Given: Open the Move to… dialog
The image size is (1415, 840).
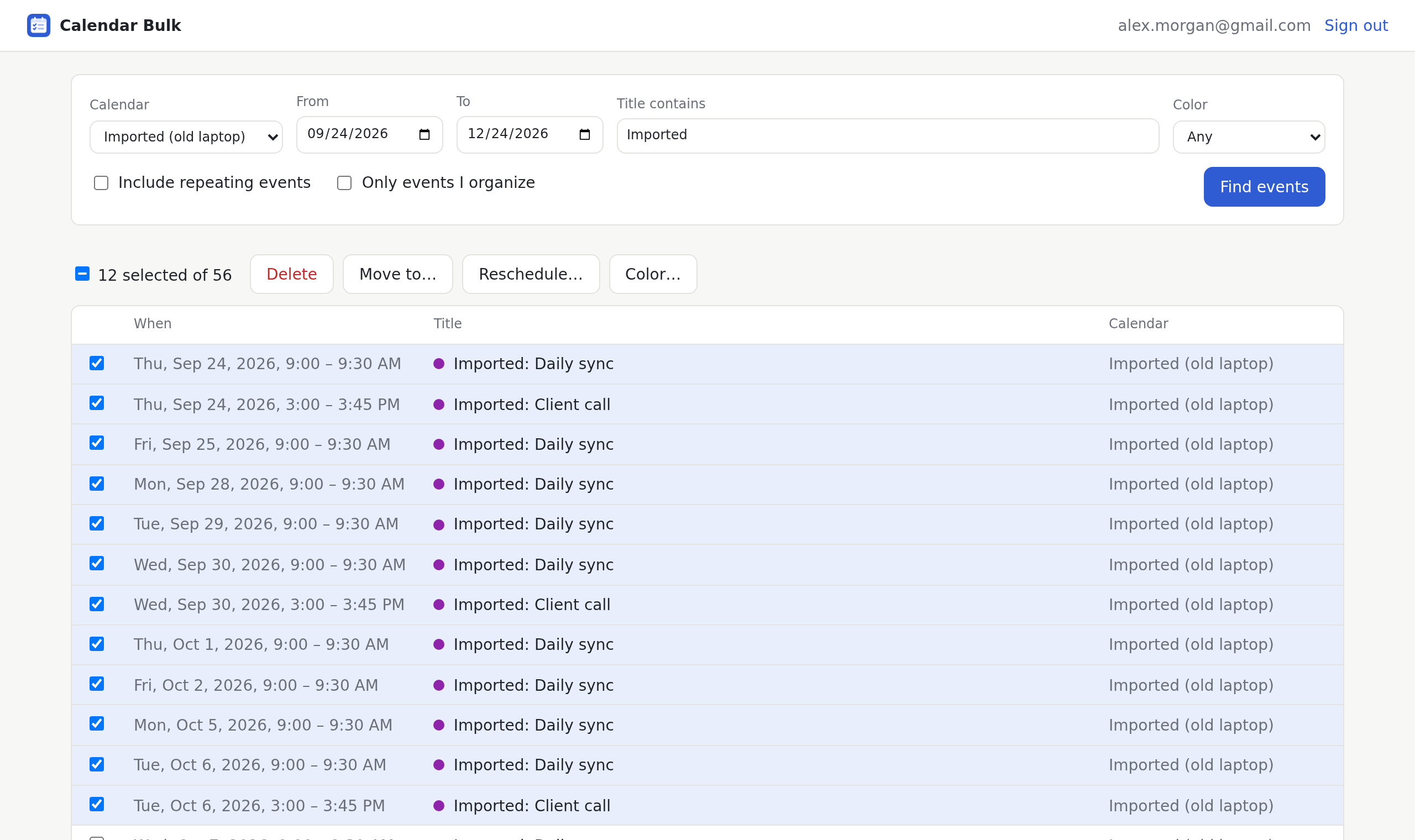Looking at the screenshot, I should coord(398,274).
